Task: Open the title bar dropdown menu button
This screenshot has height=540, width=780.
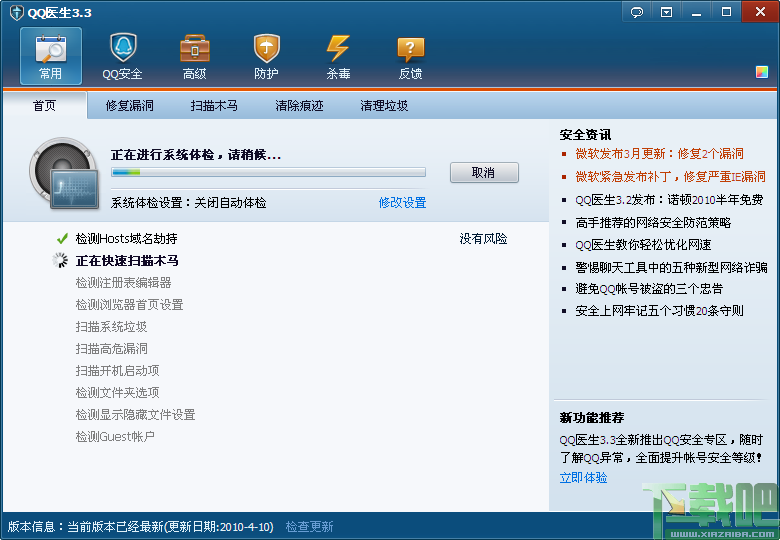Action: (667, 12)
